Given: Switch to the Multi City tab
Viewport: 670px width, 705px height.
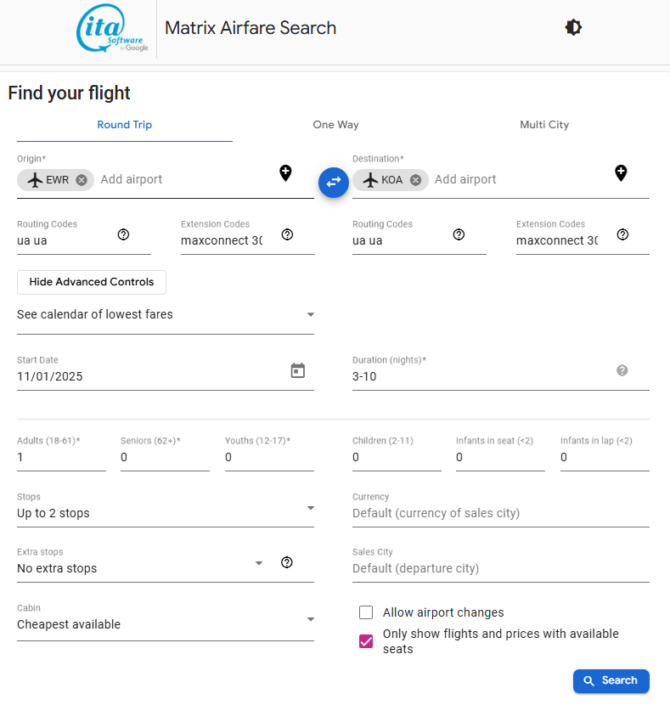Looking at the screenshot, I should pyautogui.click(x=544, y=125).
